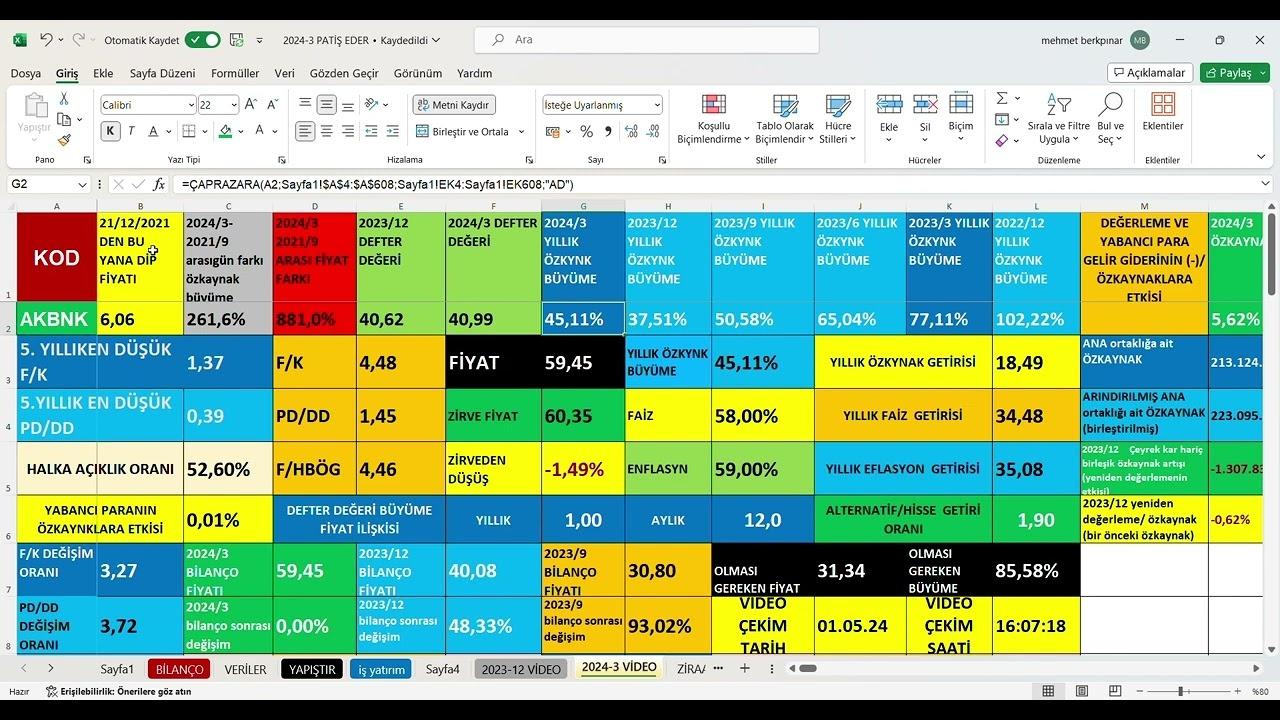1280x720 pixels.
Task: Click the save icon beside Otomatik Kaydet
Action: click(236, 40)
